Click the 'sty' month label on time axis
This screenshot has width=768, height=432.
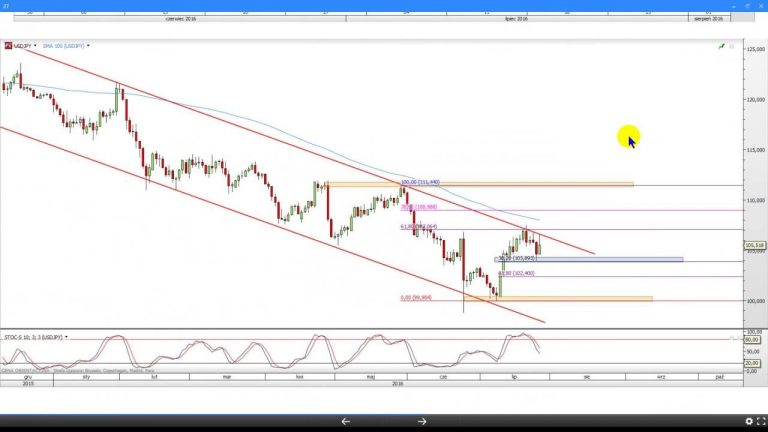tap(86, 377)
